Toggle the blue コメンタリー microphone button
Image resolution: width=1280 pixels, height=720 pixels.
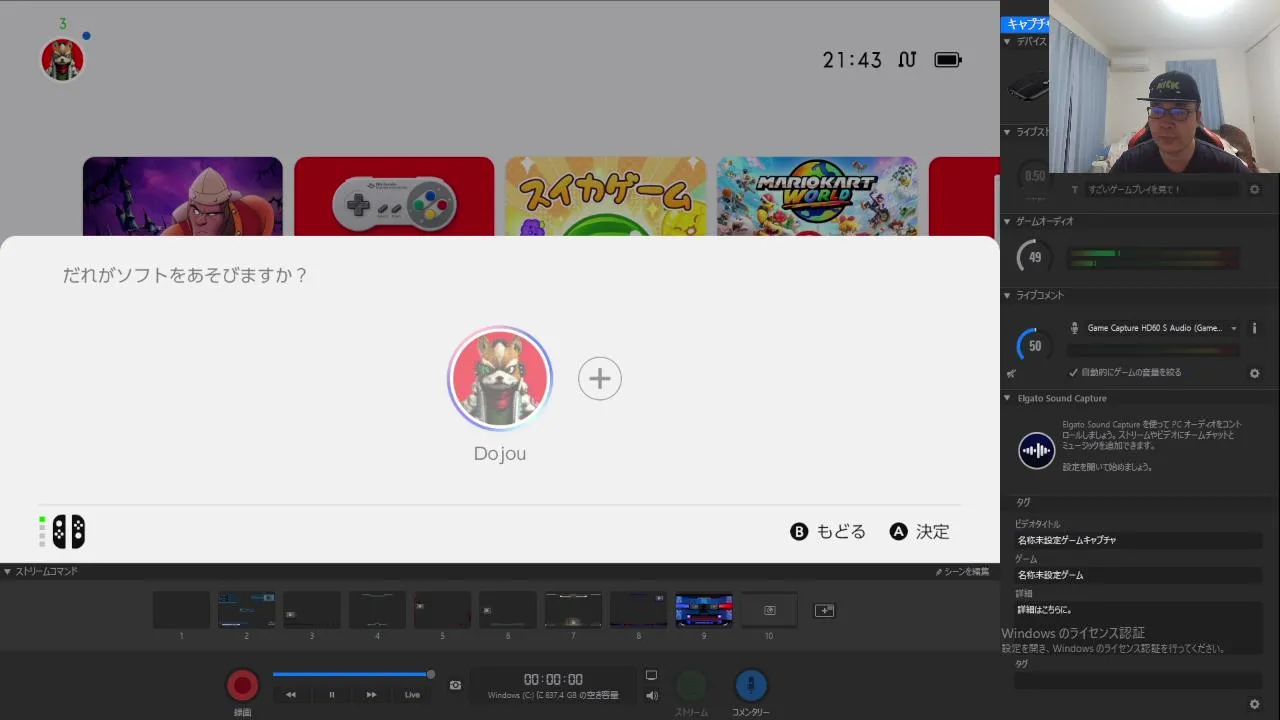point(751,686)
